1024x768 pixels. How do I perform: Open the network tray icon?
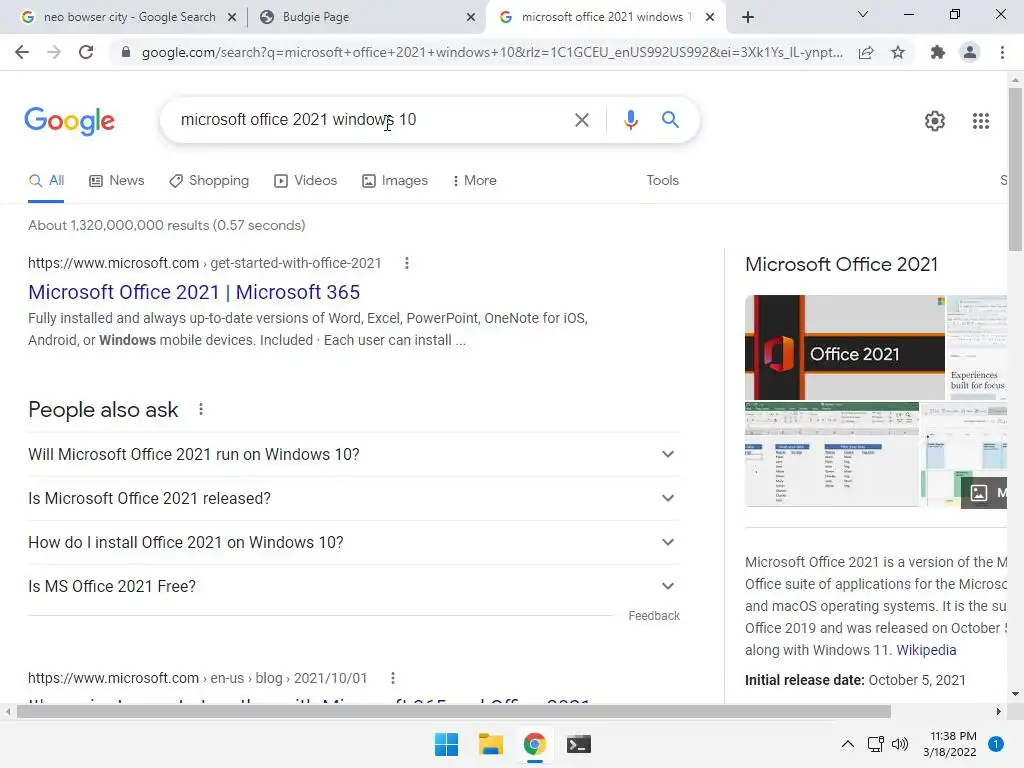[875, 744]
